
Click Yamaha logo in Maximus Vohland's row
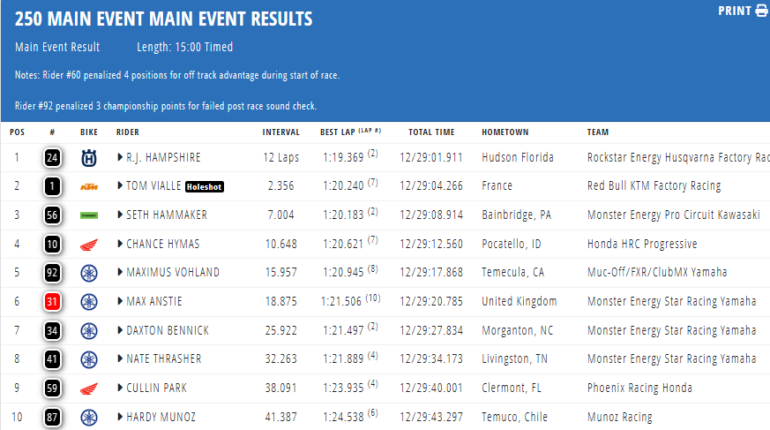click(90, 272)
